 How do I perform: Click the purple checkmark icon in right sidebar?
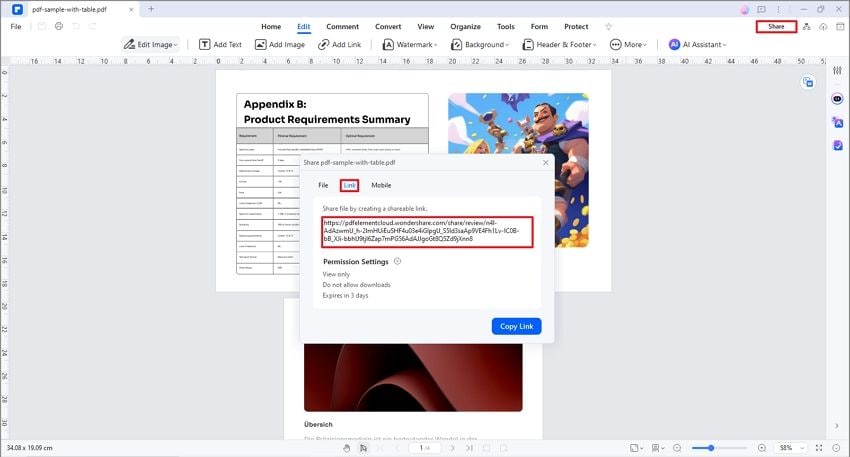coord(838,145)
